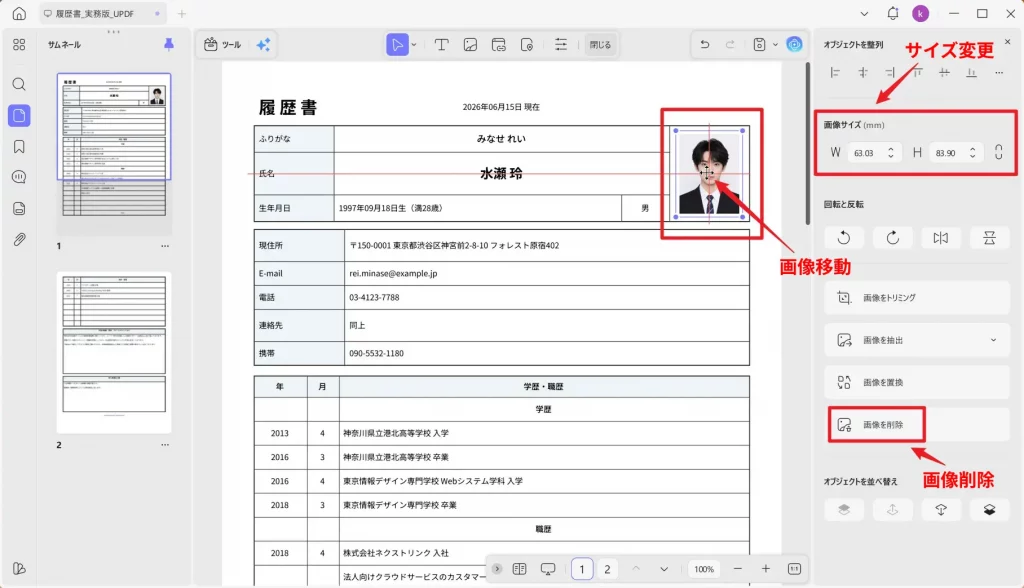Close the properties panel with X
The height and width of the screenshot is (588, 1024).
tap(1007, 42)
